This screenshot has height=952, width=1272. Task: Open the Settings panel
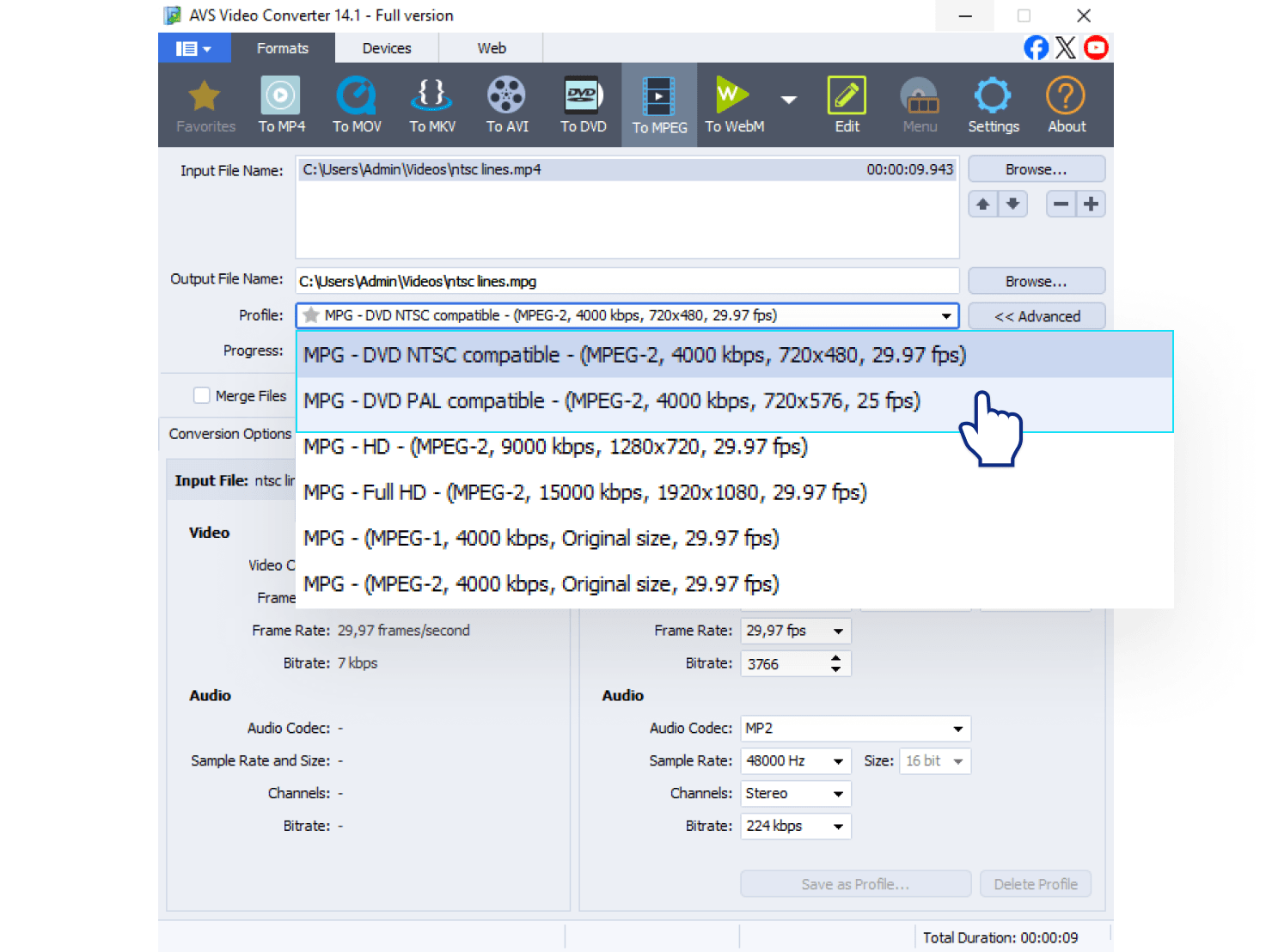coord(993,103)
